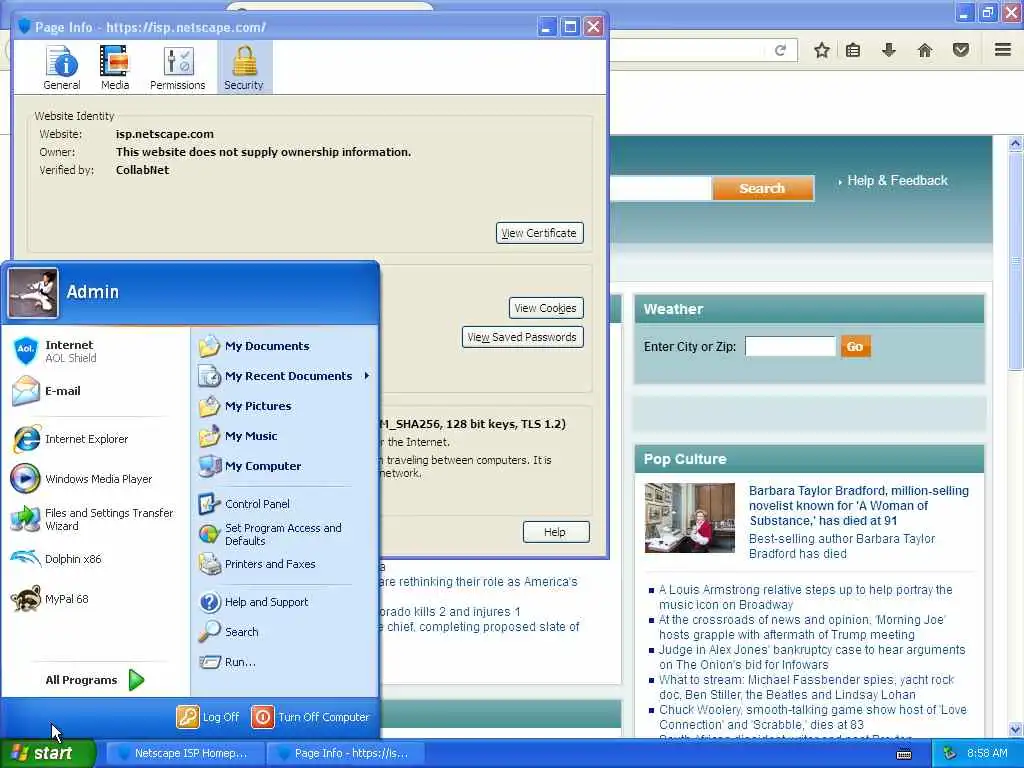Open Chuck Woolery article link
Screen dimensions: 1024x768
tap(813, 717)
